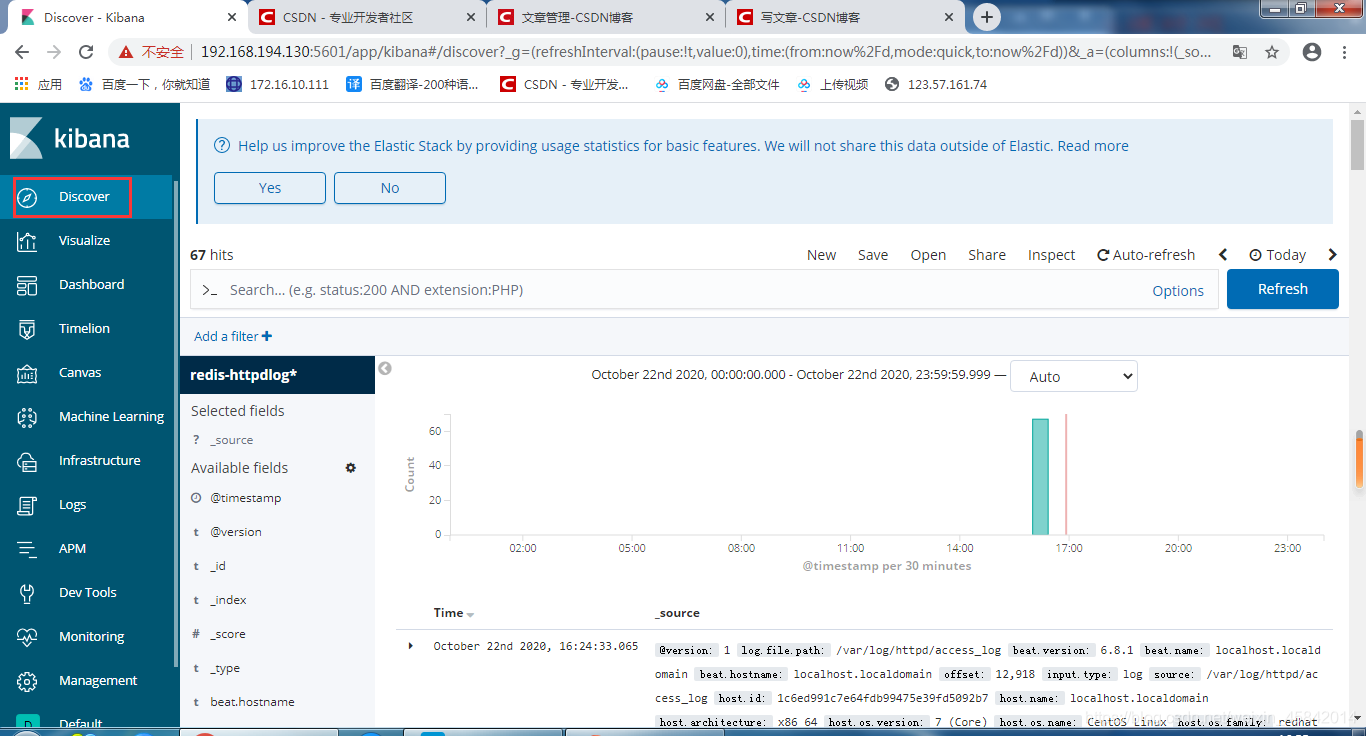Open the Read more link
The image size is (1366, 736).
point(1093,146)
